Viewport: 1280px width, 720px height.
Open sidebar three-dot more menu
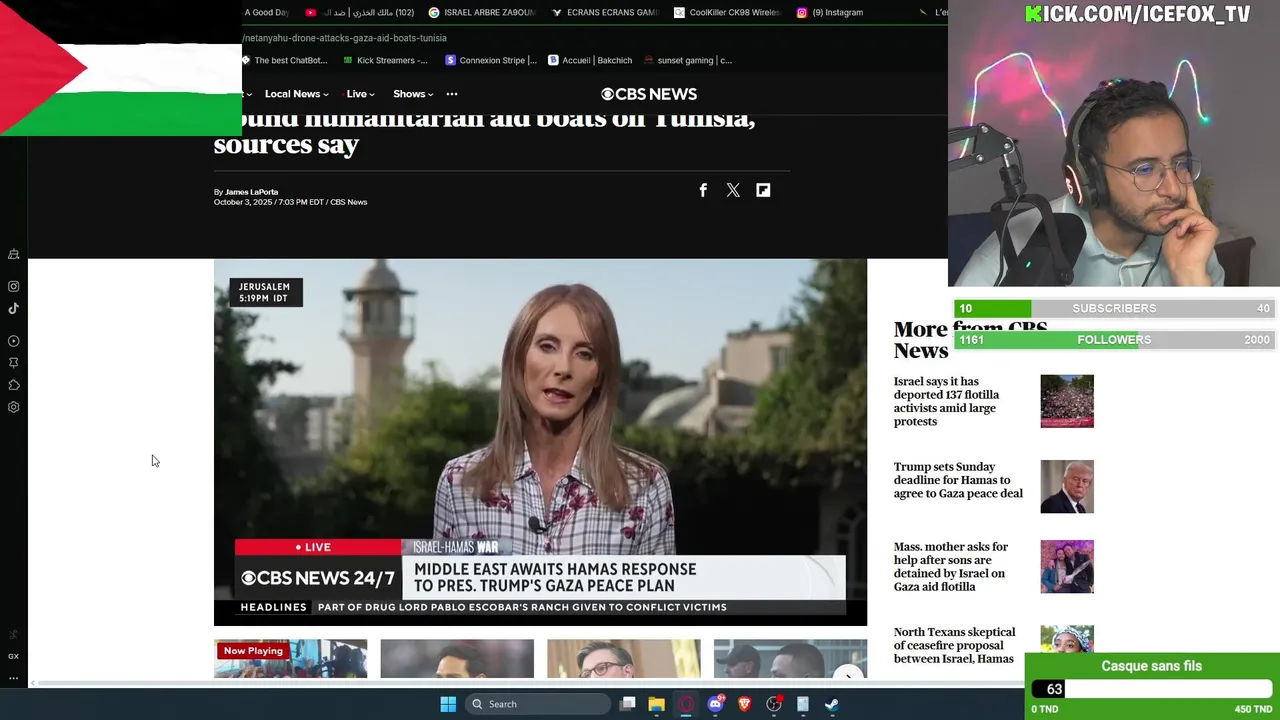(x=14, y=678)
